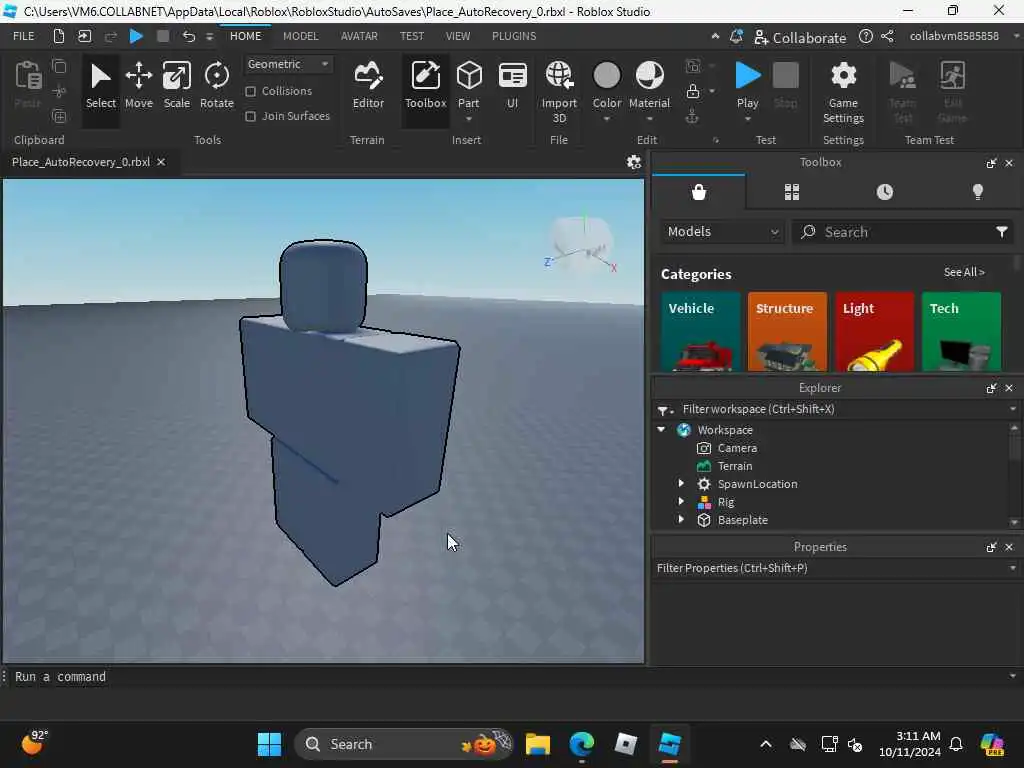1024x768 pixels.
Task: Open Game Settings
Action: coord(843,91)
